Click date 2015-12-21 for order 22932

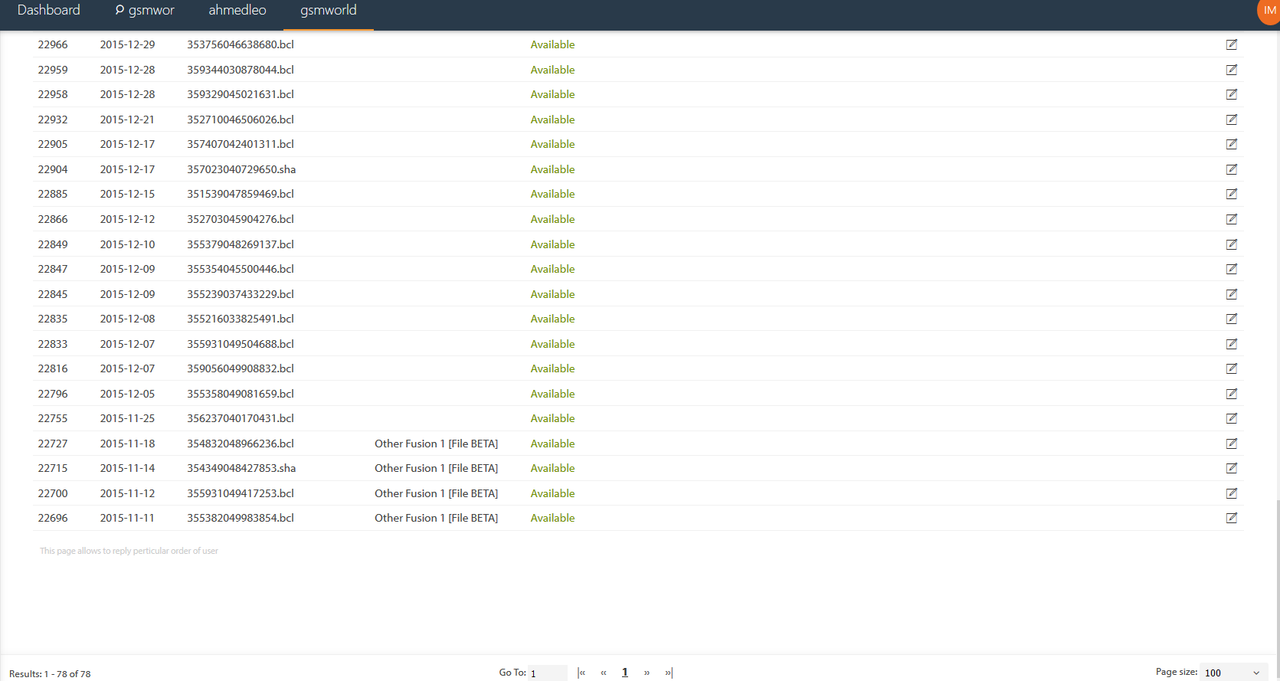pos(127,119)
